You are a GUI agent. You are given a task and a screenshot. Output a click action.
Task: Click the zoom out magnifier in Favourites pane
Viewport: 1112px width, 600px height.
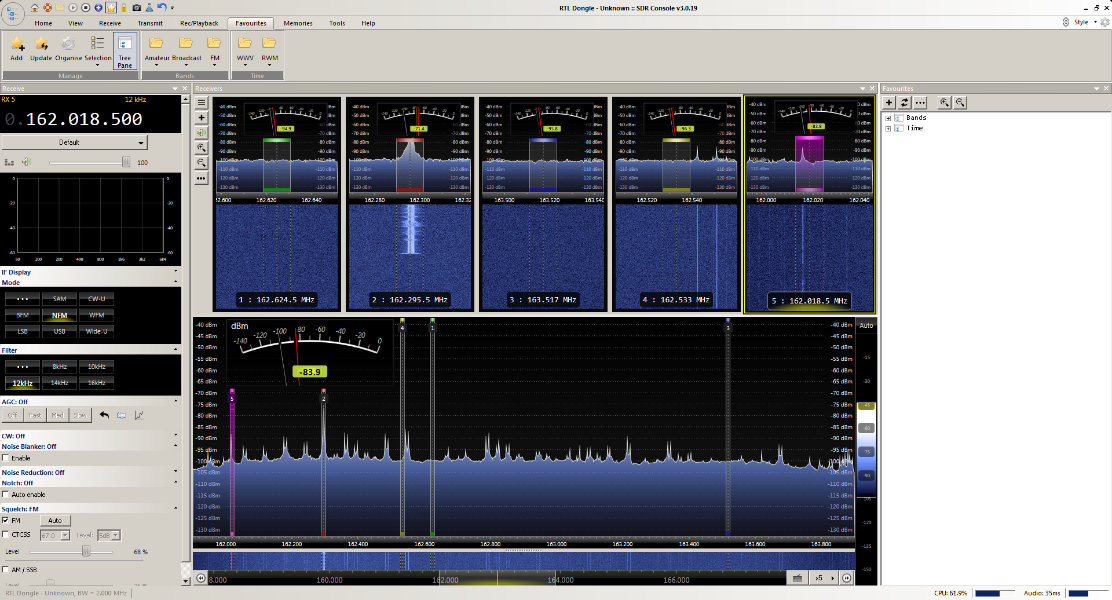click(x=960, y=102)
